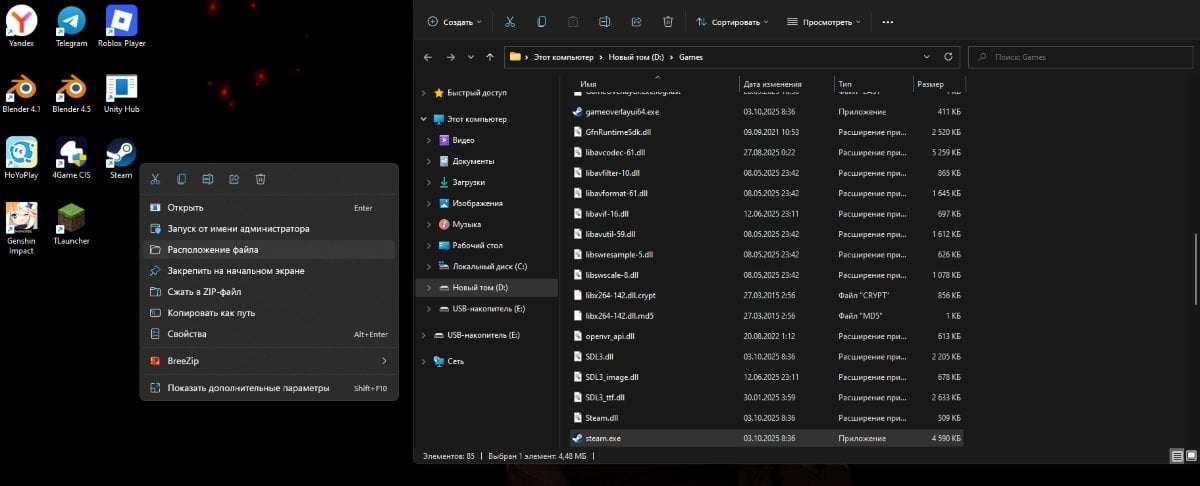Click the Share icon in the Explorer toolbar
Image resolution: width=1200 pixels, height=486 pixels.
point(636,21)
